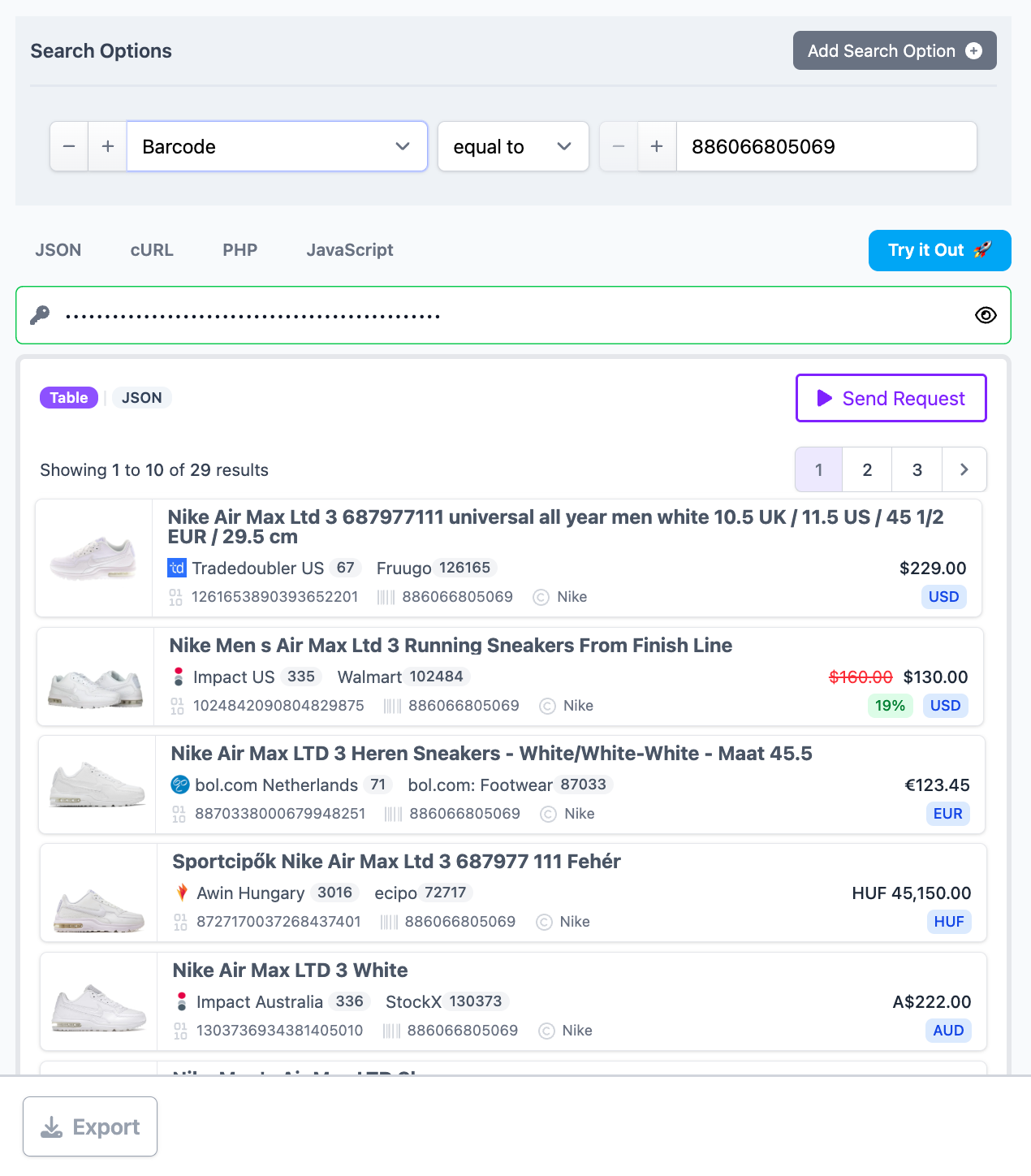Click Impact Australia network icon
Screen dimensions: 1031x1176
point(182,1001)
